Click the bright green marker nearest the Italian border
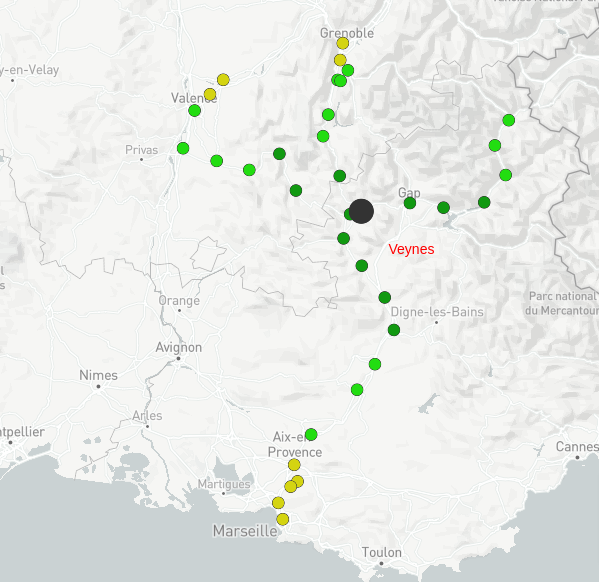Image resolution: width=599 pixels, height=582 pixels. [508, 120]
